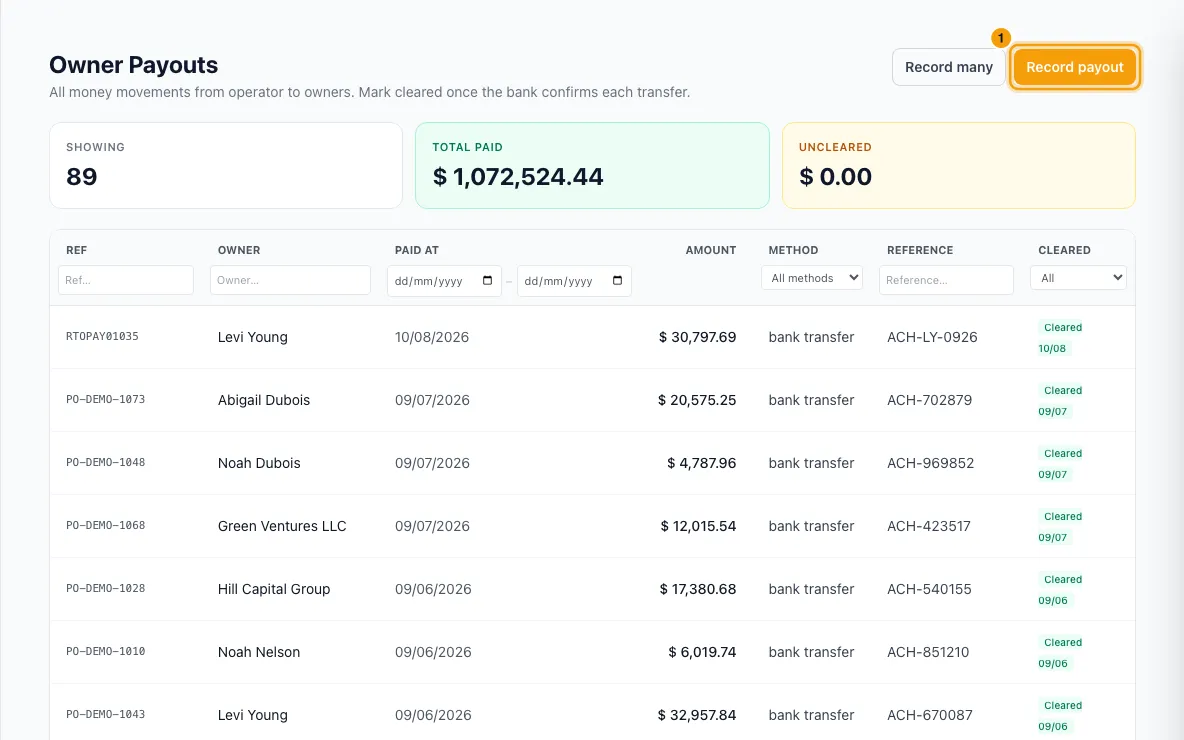Screen dimensions: 1184x740
Task: Click the Paid At end date field
Action: click(574, 281)
